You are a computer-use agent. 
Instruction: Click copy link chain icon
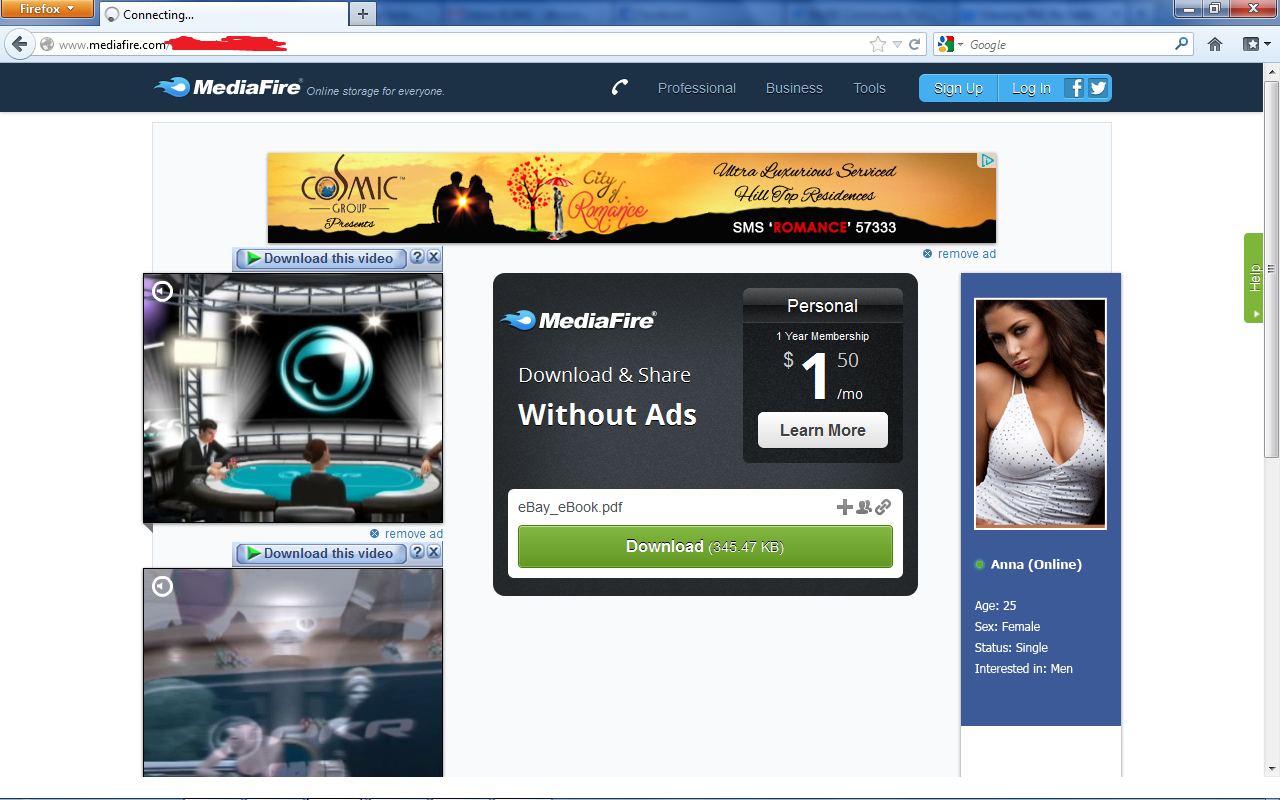(x=883, y=507)
